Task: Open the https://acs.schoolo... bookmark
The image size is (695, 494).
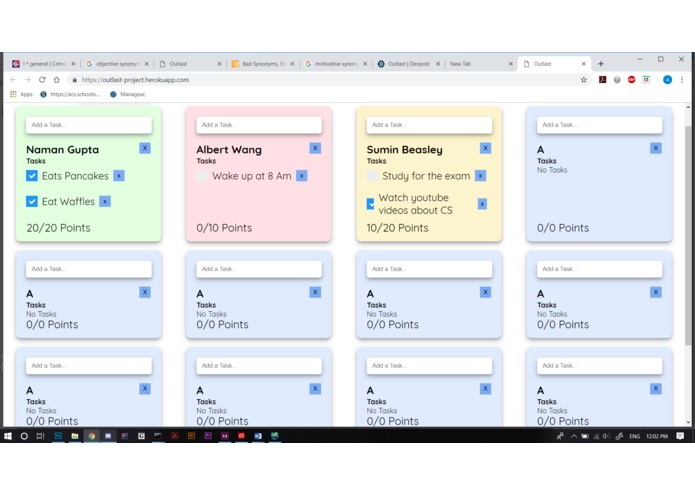Action: click(x=70, y=94)
